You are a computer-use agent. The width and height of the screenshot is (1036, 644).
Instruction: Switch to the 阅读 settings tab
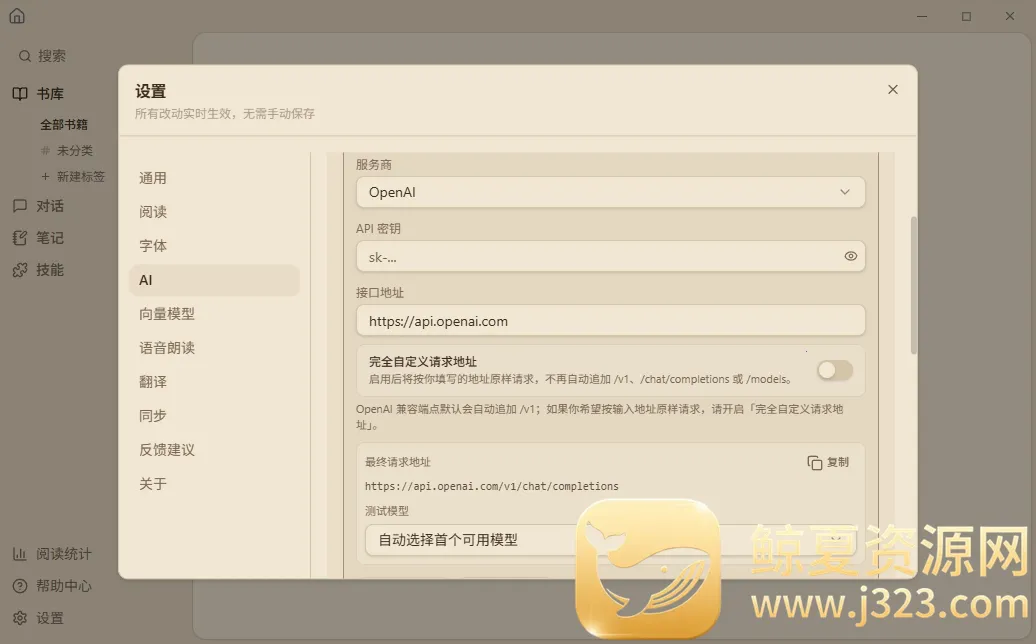pos(214,212)
